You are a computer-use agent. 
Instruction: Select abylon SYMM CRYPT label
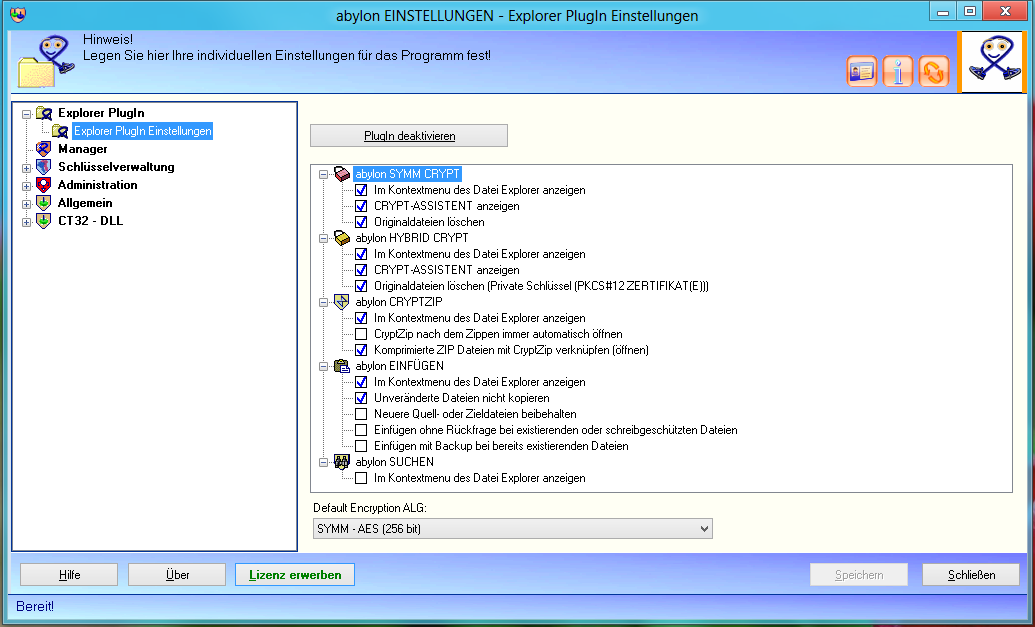tap(407, 174)
